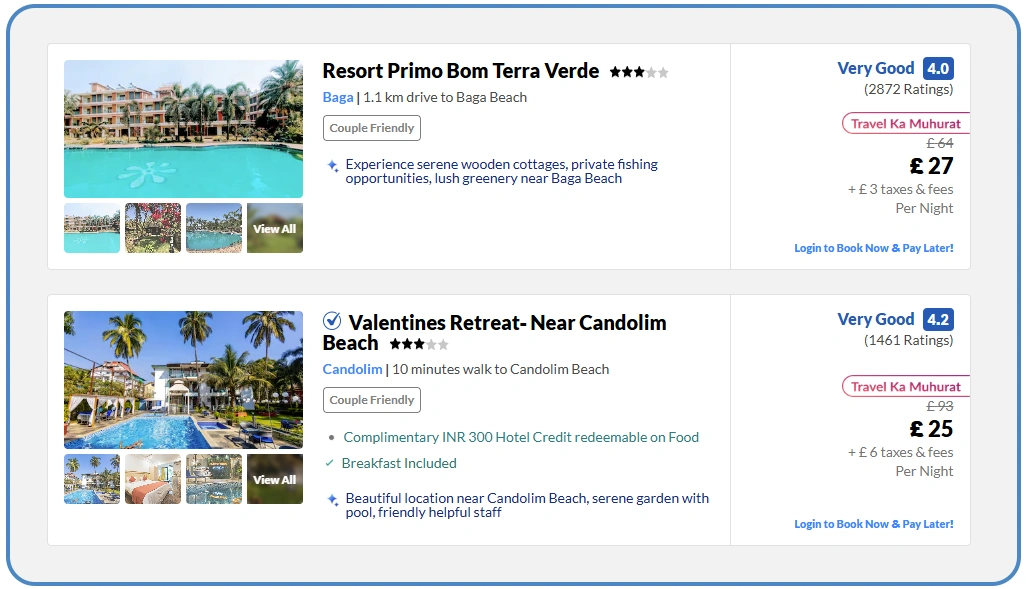1026x589 pixels.
Task: Open the main pool photo of Resort Primo
Action: pos(183,129)
